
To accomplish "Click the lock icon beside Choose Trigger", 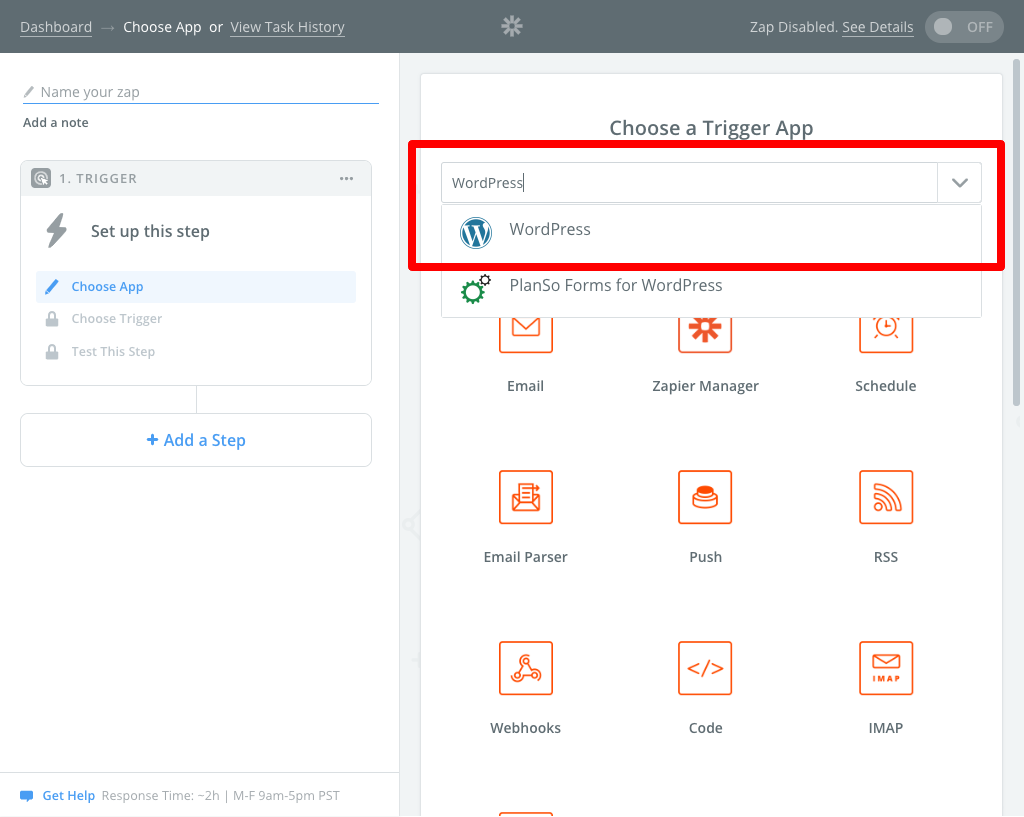I will tap(52, 319).
